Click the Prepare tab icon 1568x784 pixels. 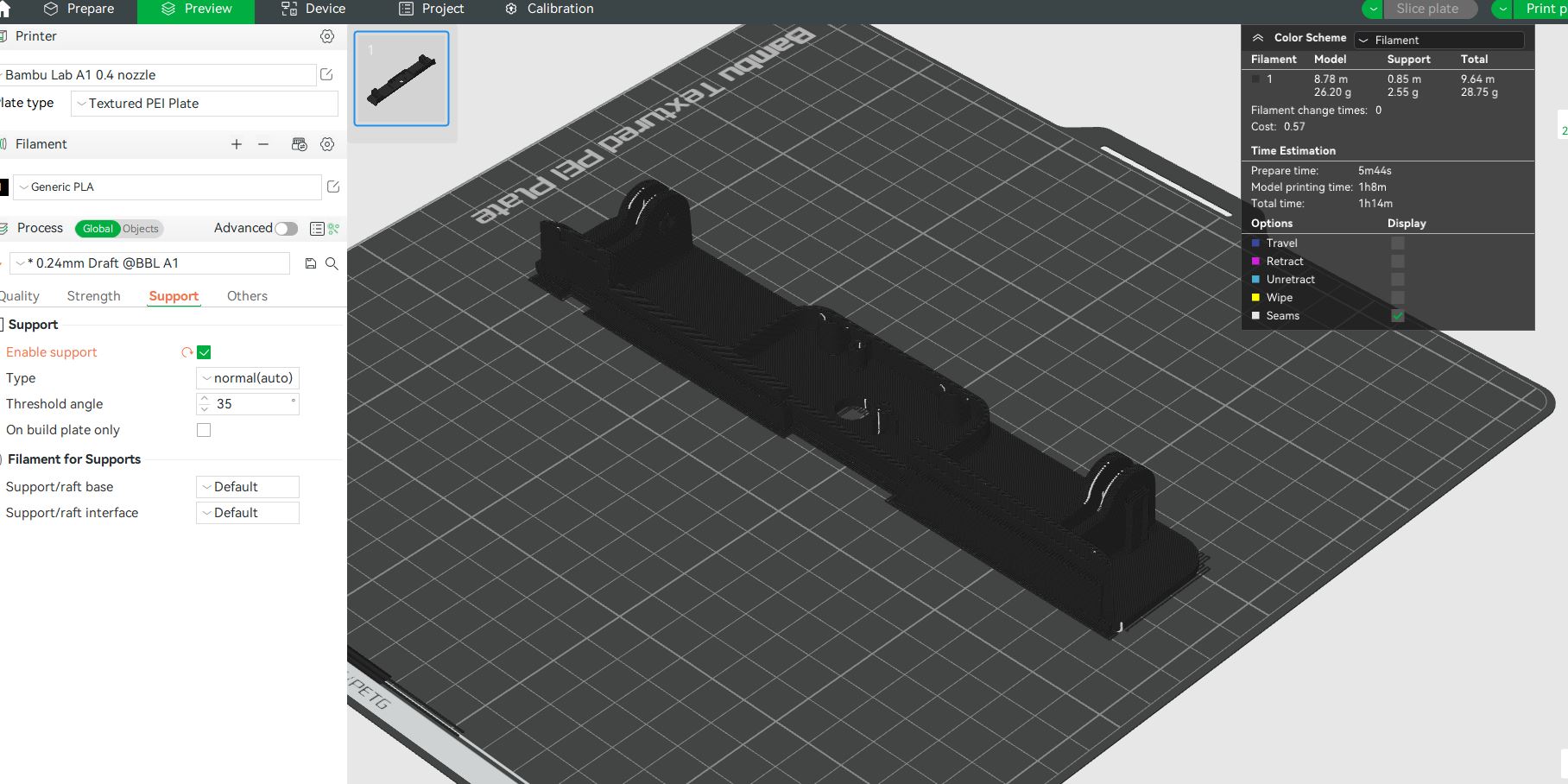pos(51,9)
